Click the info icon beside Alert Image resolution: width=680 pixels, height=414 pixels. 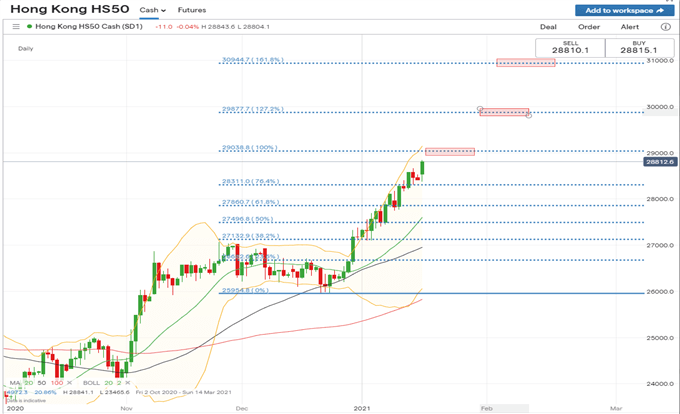click(665, 27)
